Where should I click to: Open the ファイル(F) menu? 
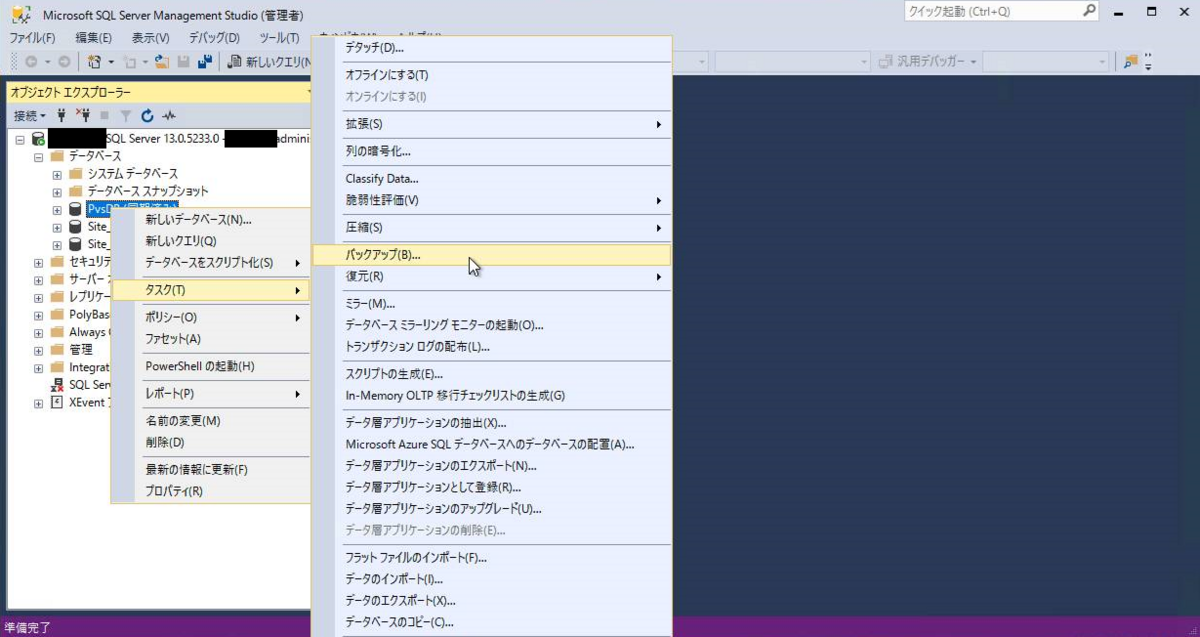(32, 38)
